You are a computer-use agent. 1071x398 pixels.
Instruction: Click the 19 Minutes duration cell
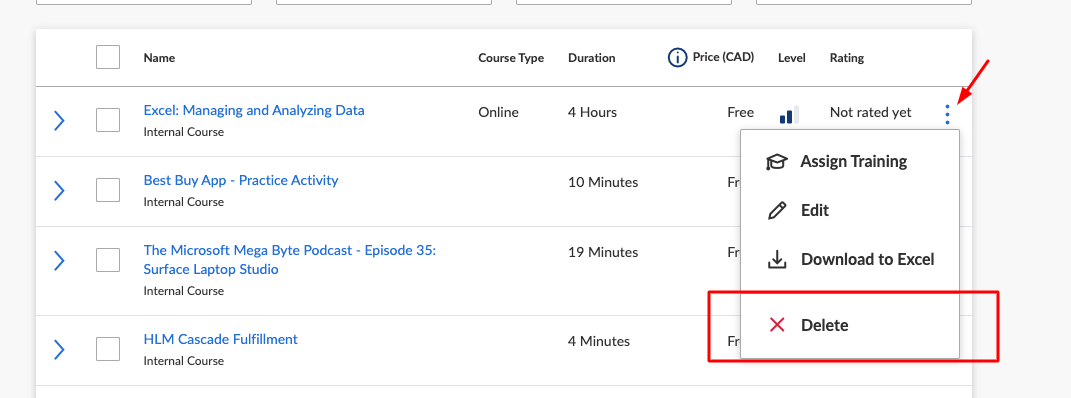coord(603,252)
